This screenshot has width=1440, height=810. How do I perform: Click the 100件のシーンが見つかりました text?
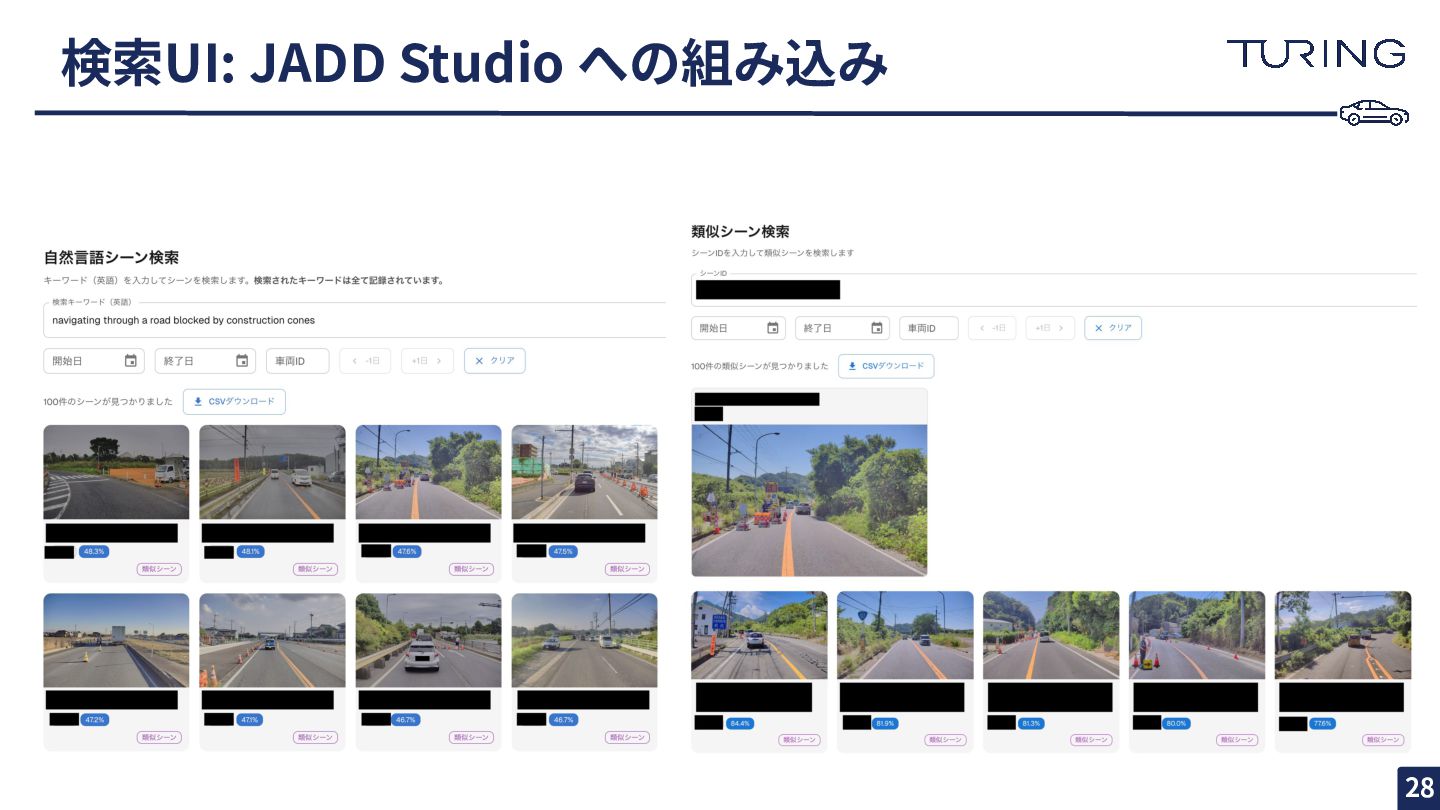coord(108,402)
